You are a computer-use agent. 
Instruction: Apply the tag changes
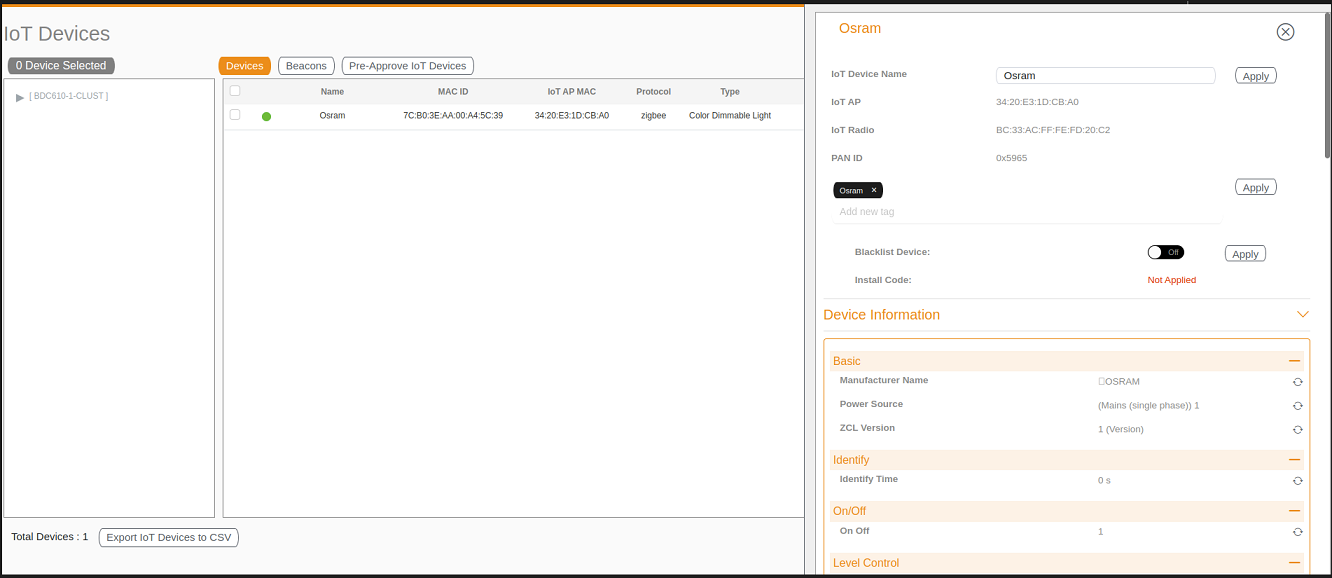pyautogui.click(x=1256, y=187)
